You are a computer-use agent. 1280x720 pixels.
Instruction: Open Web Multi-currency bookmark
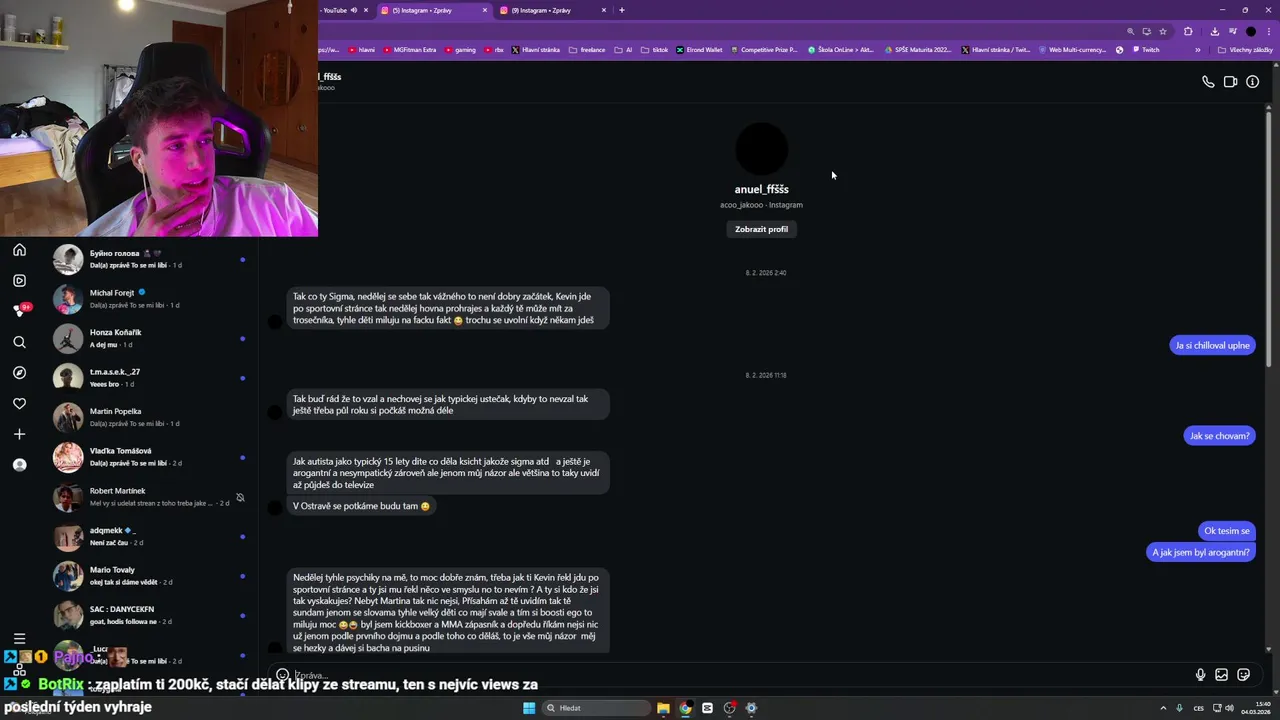point(1073,50)
